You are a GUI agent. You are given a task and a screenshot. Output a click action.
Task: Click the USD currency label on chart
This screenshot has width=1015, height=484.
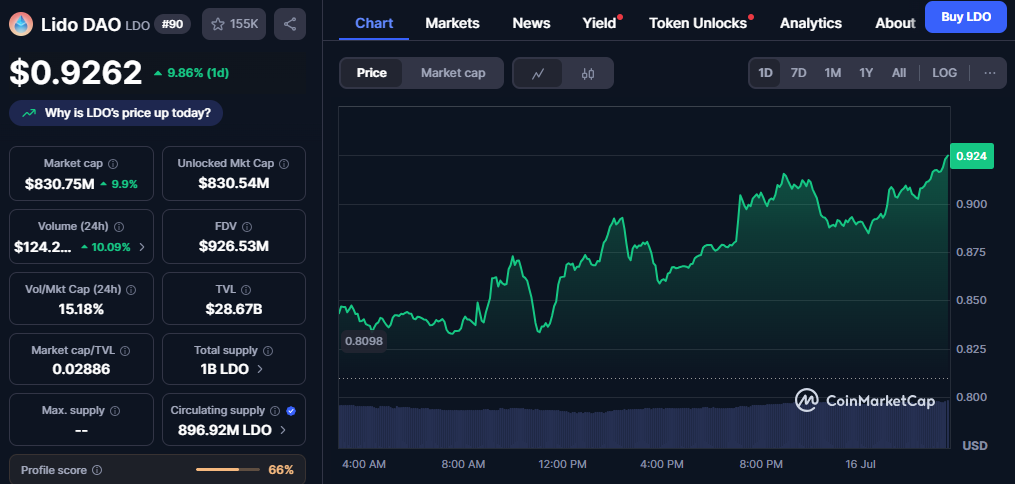tap(975, 446)
